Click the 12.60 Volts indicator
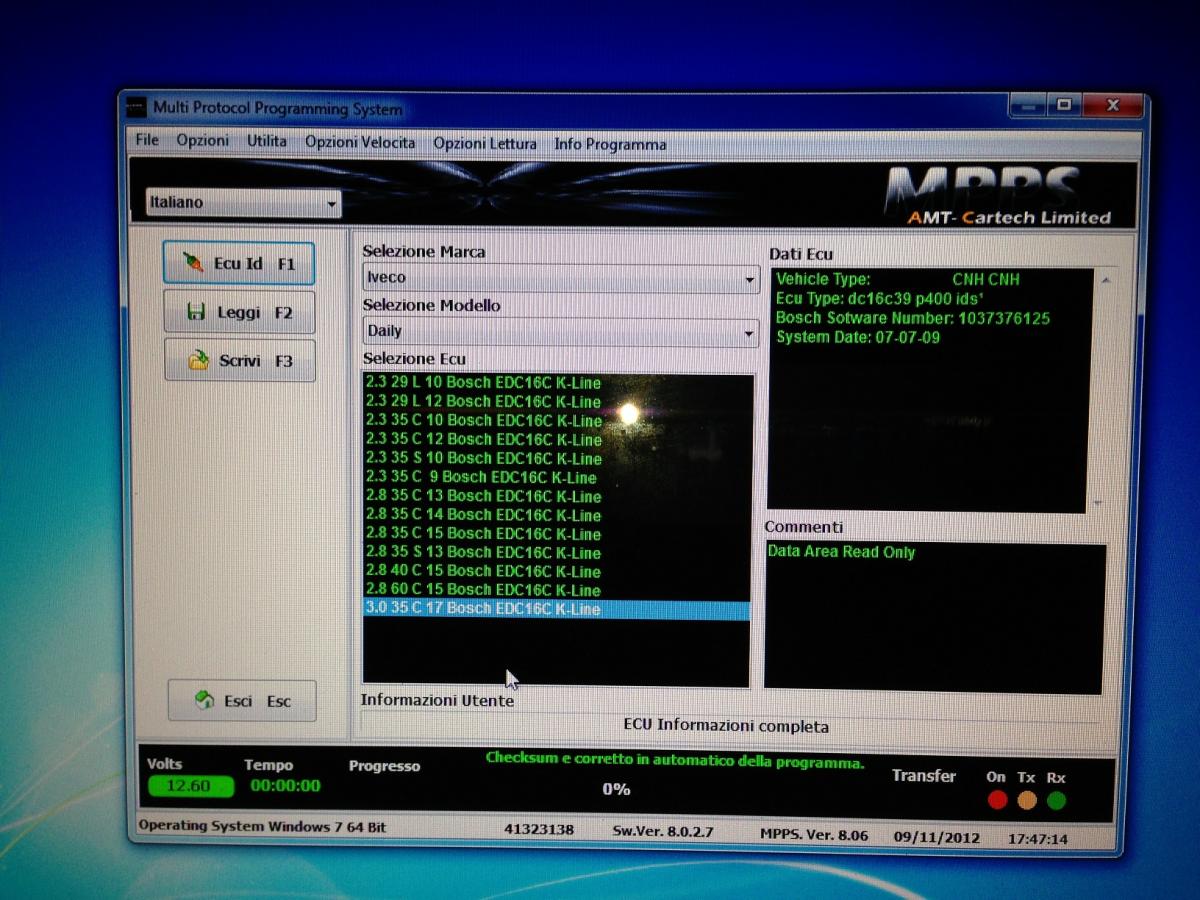Viewport: 1200px width, 900px height. pos(189,786)
